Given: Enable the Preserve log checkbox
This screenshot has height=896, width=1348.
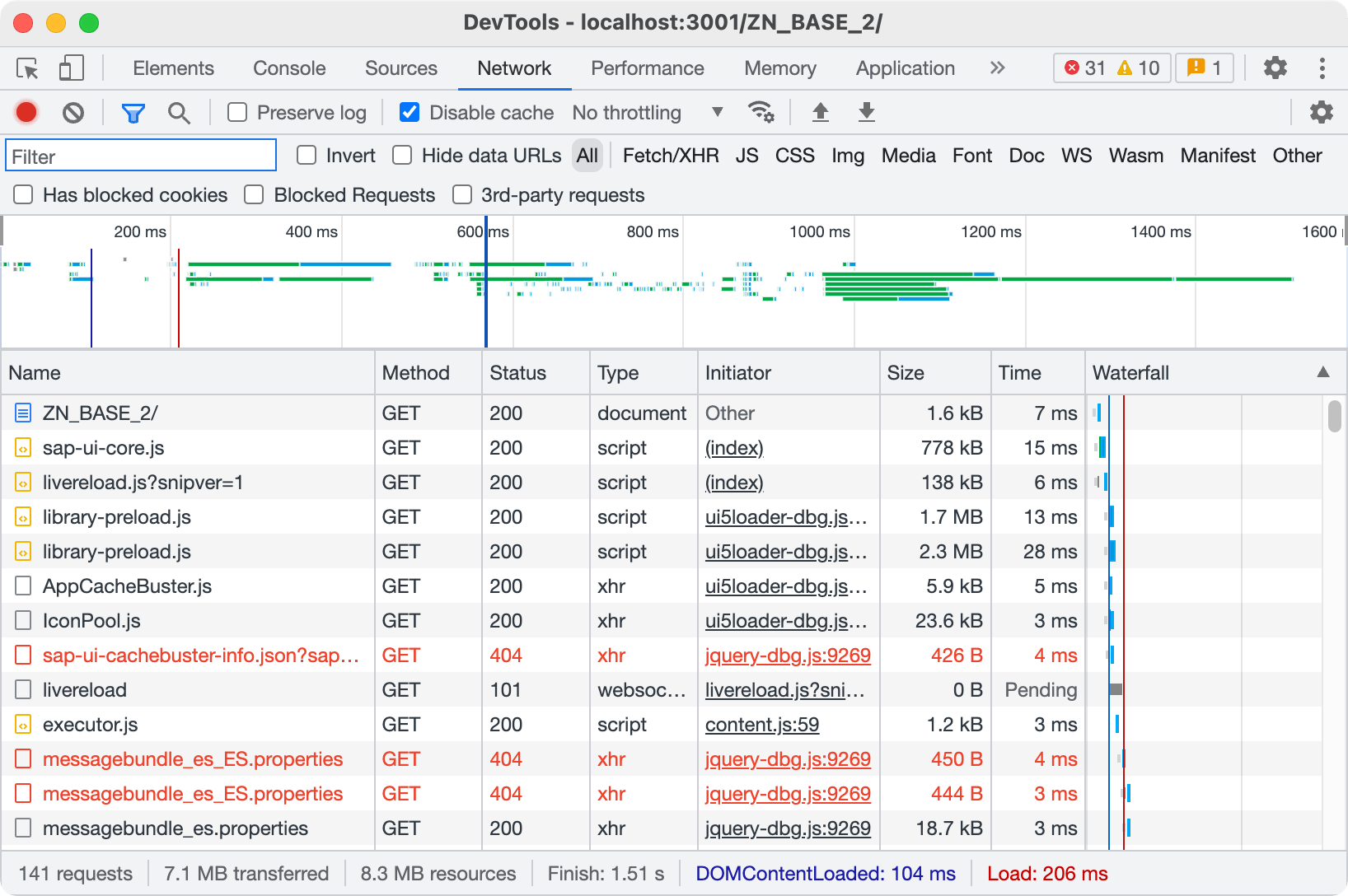Looking at the screenshot, I should 237,113.
